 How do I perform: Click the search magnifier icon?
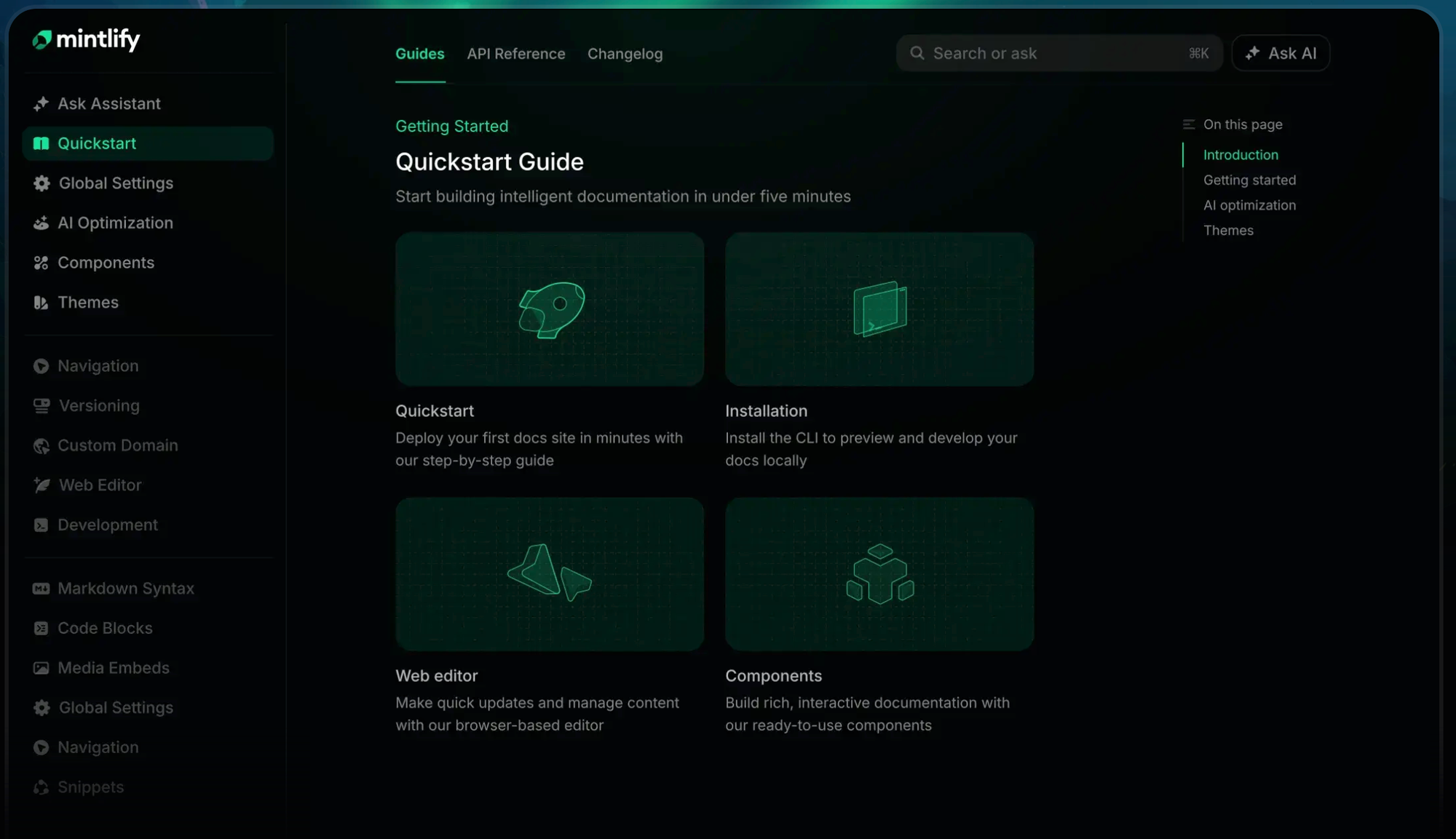tap(917, 53)
